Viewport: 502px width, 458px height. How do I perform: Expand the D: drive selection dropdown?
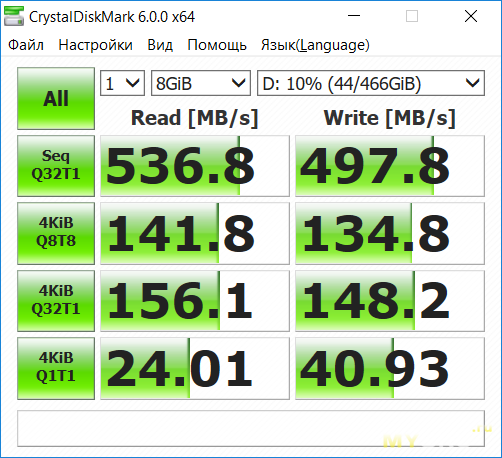click(371, 83)
